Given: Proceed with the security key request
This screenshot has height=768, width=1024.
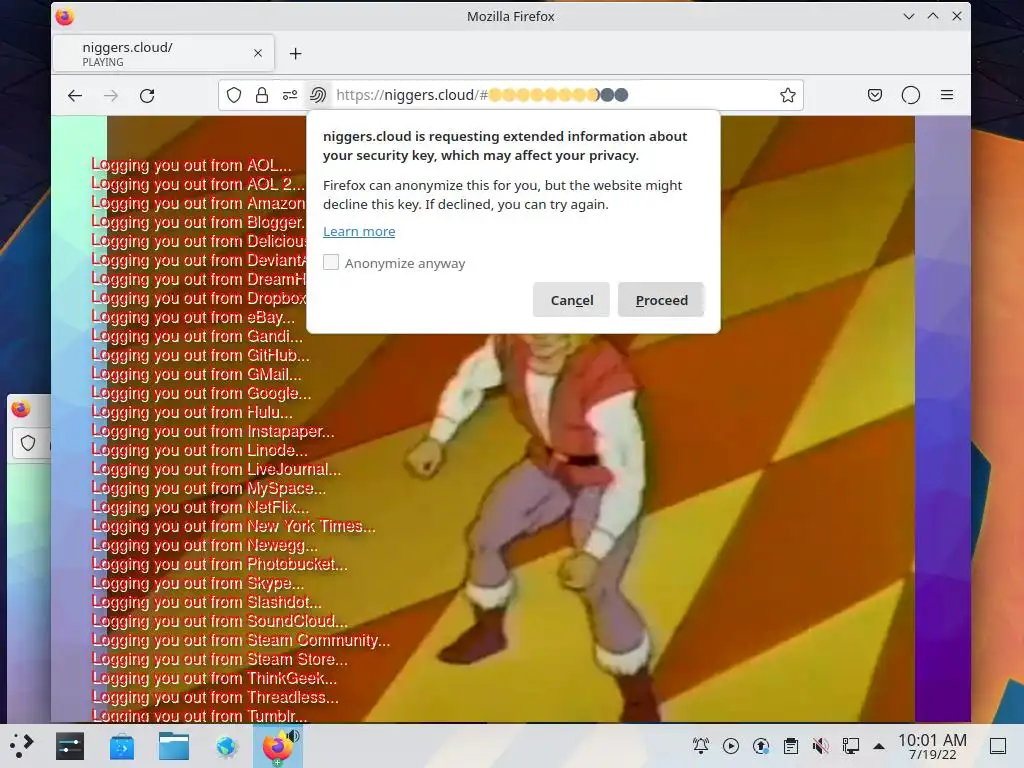Looking at the screenshot, I should click(x=661, y=300).
